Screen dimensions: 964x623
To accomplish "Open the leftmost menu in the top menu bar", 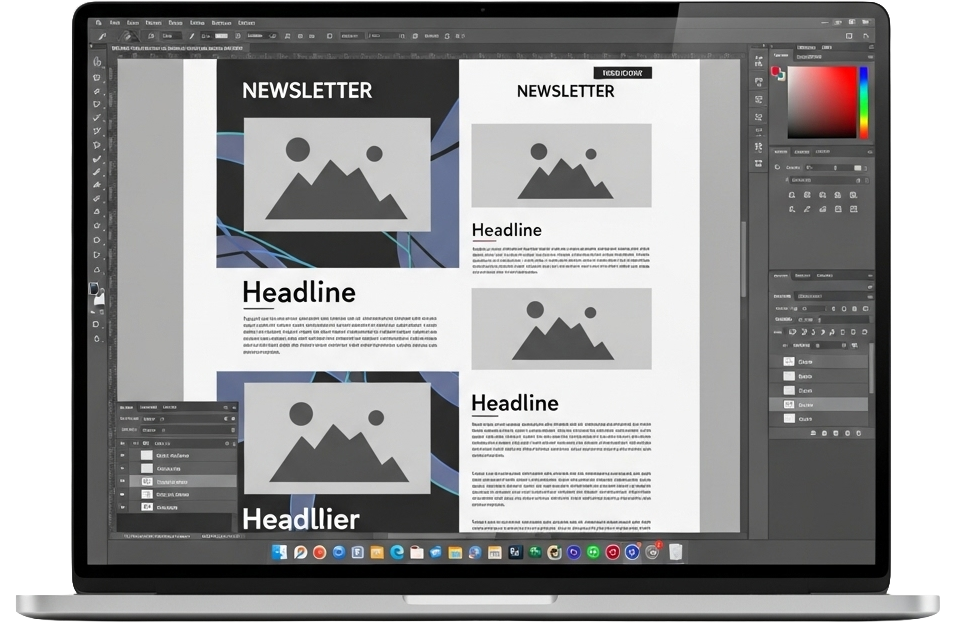I will click(x=99, y=22).
